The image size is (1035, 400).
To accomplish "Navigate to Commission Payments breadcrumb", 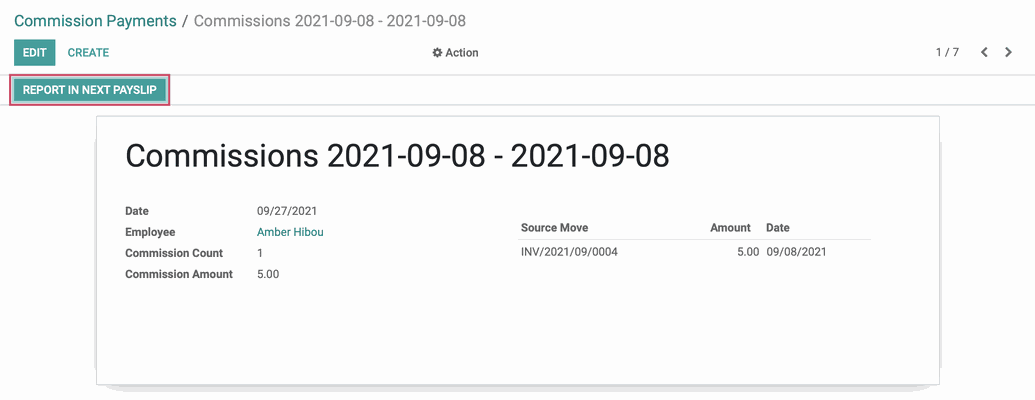I will click(95, 20).
